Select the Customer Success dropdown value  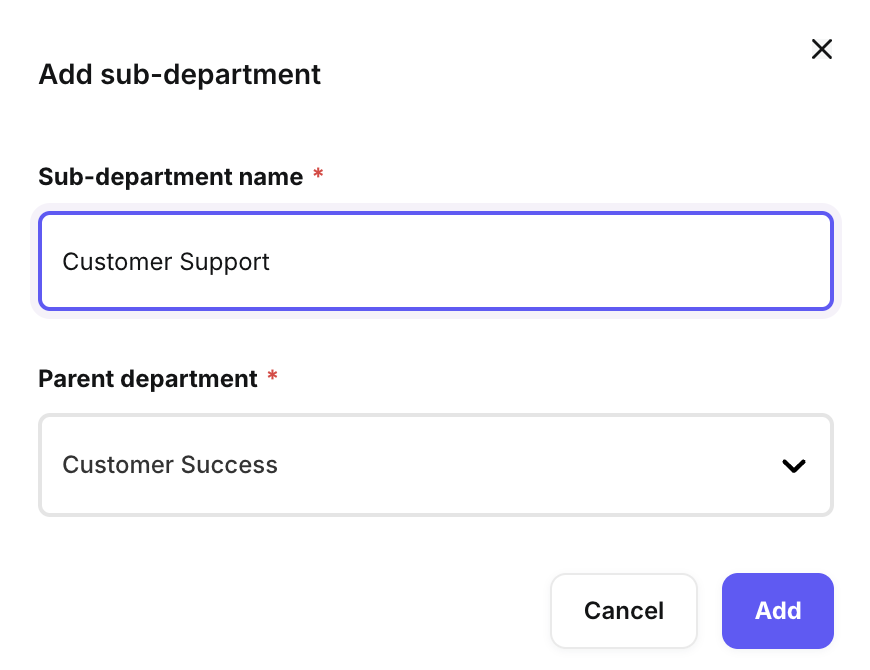[170, 465]
